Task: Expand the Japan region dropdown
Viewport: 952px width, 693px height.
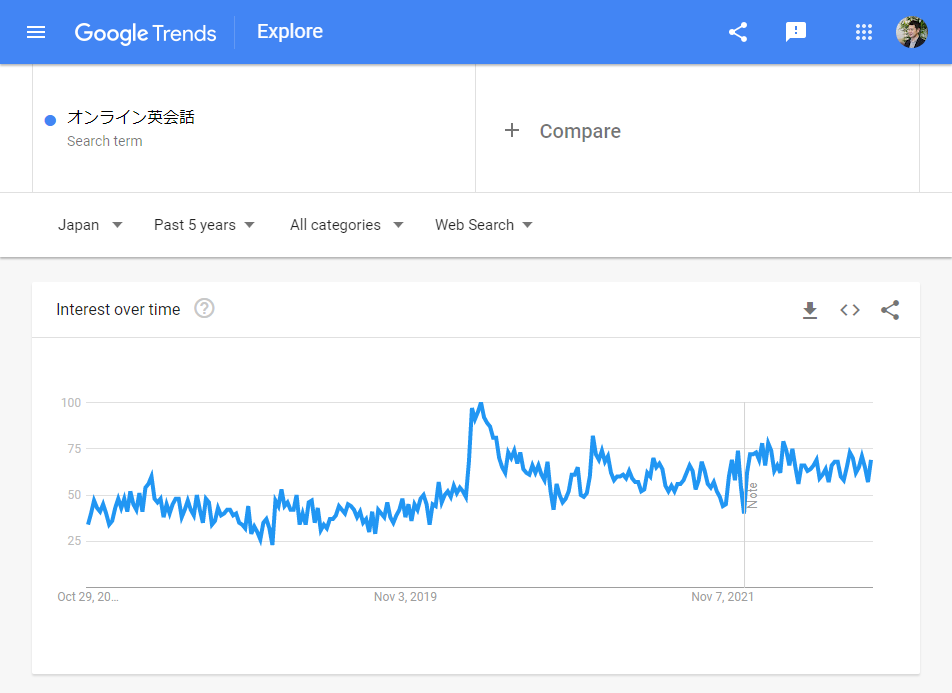Action: point(90,225)
